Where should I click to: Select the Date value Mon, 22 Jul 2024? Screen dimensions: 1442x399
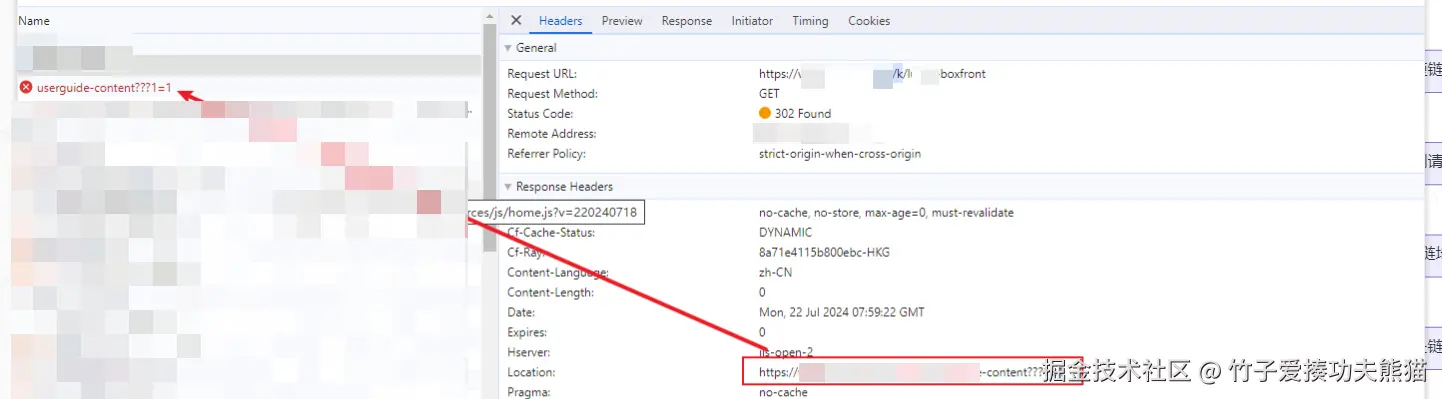coord(842,313)
